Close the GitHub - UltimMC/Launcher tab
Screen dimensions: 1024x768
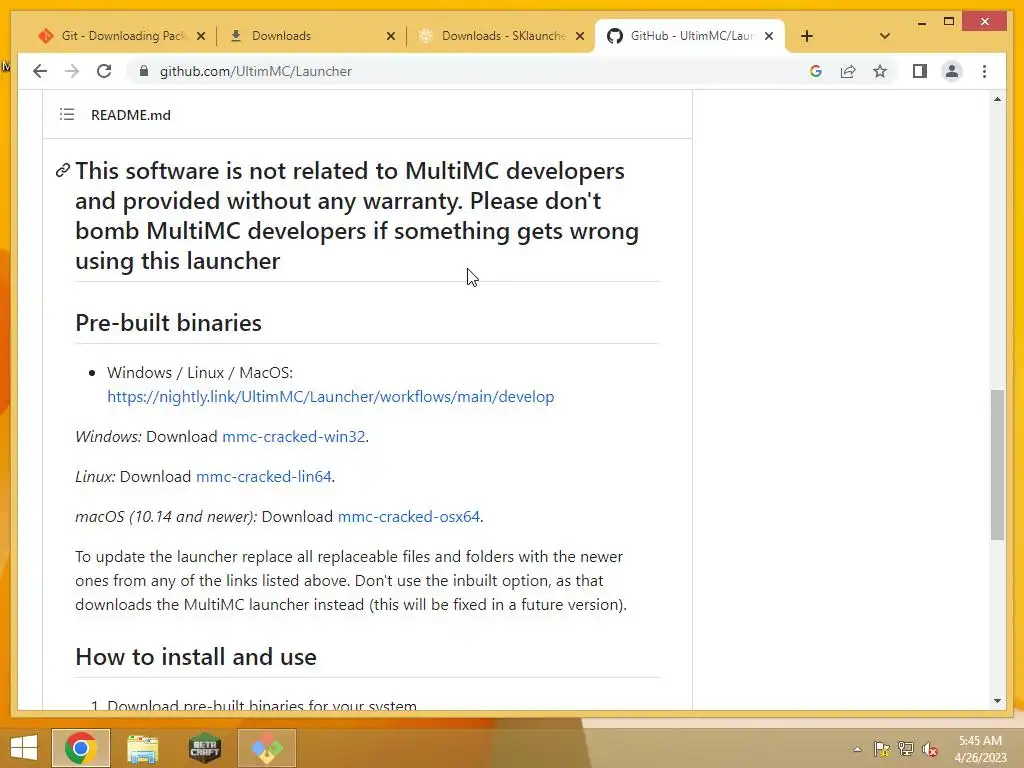pyautogui.click(x=769, y=36)
